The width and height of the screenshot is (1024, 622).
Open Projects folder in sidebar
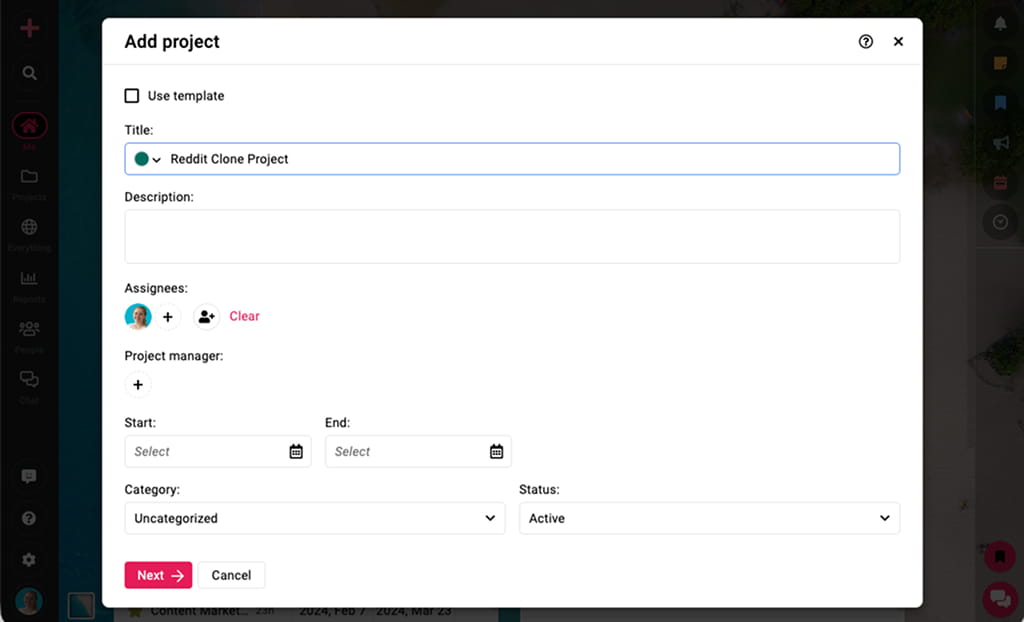point(29,177)
